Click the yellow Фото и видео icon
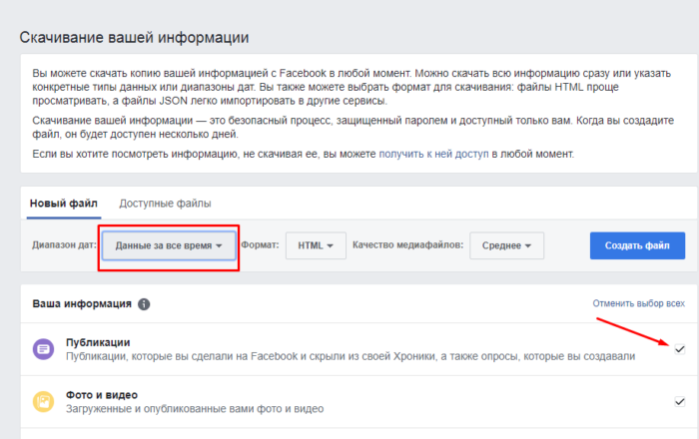This screenshot has height=439, width=699. (43, 402)
